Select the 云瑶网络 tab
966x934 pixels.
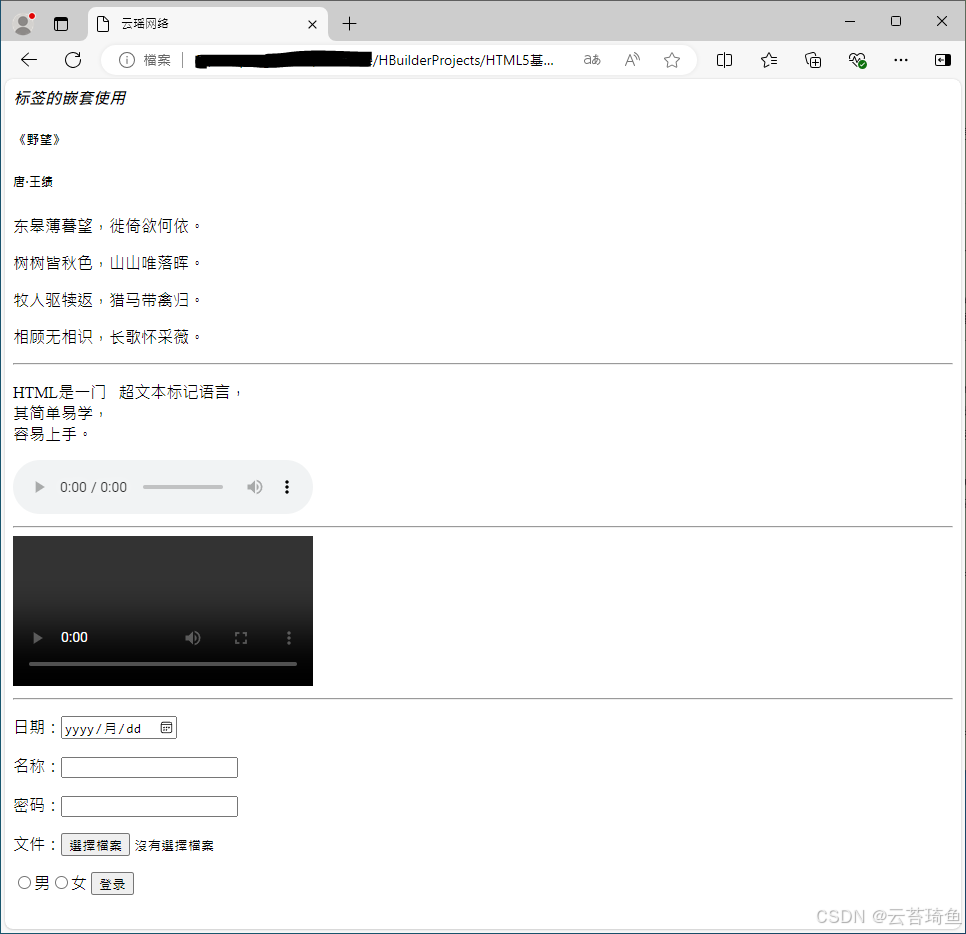(x=208, y=24)
